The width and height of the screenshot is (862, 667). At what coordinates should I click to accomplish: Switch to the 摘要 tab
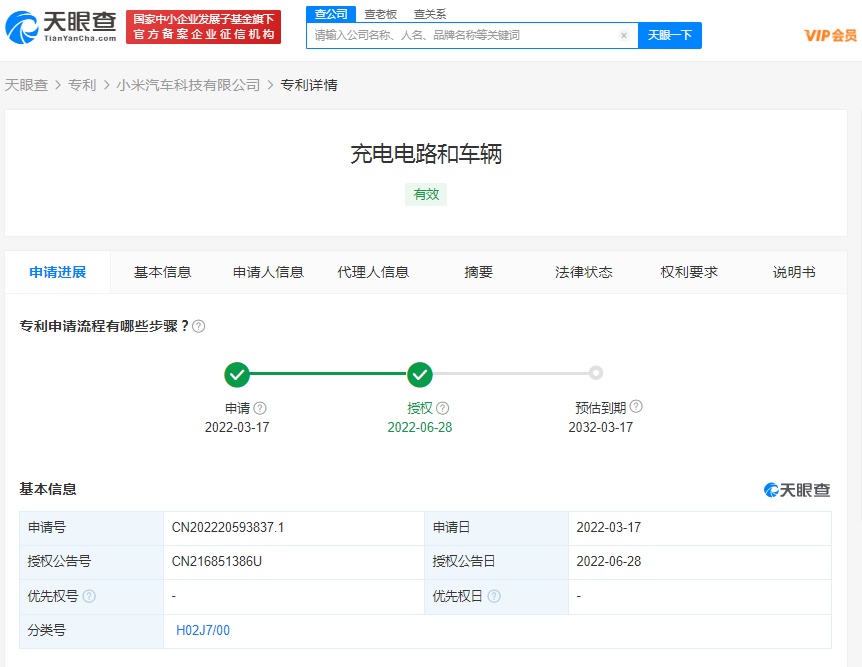(478, 272)
